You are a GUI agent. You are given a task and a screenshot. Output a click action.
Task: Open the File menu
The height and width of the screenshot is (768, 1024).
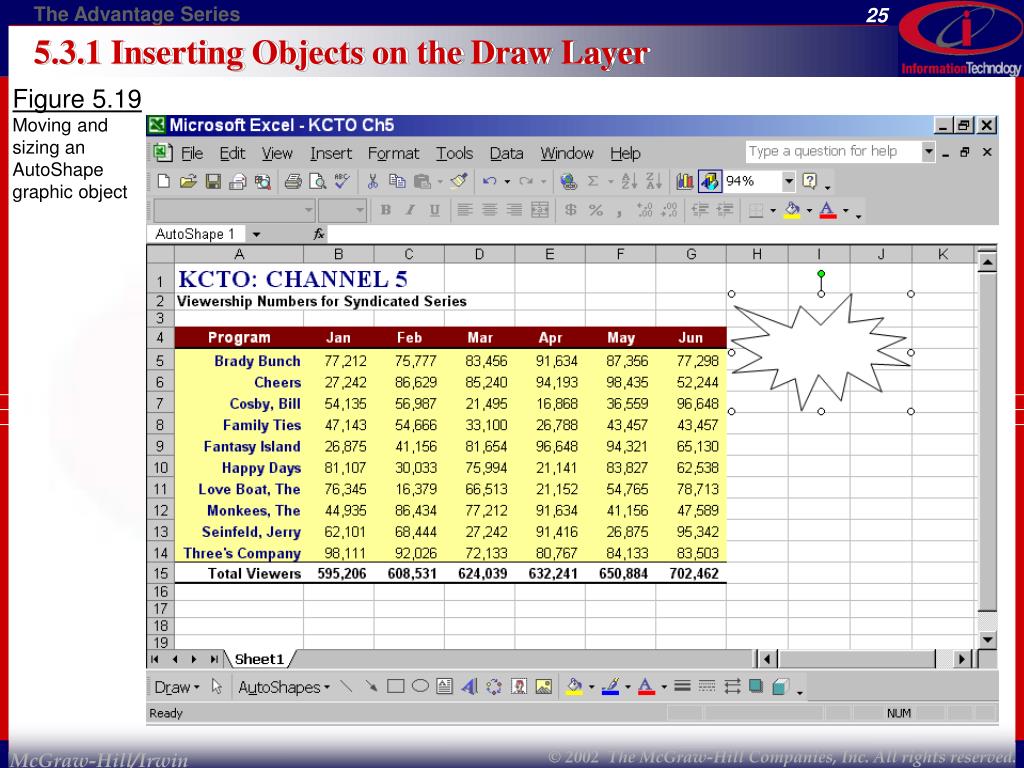click(x=191, y=153)
